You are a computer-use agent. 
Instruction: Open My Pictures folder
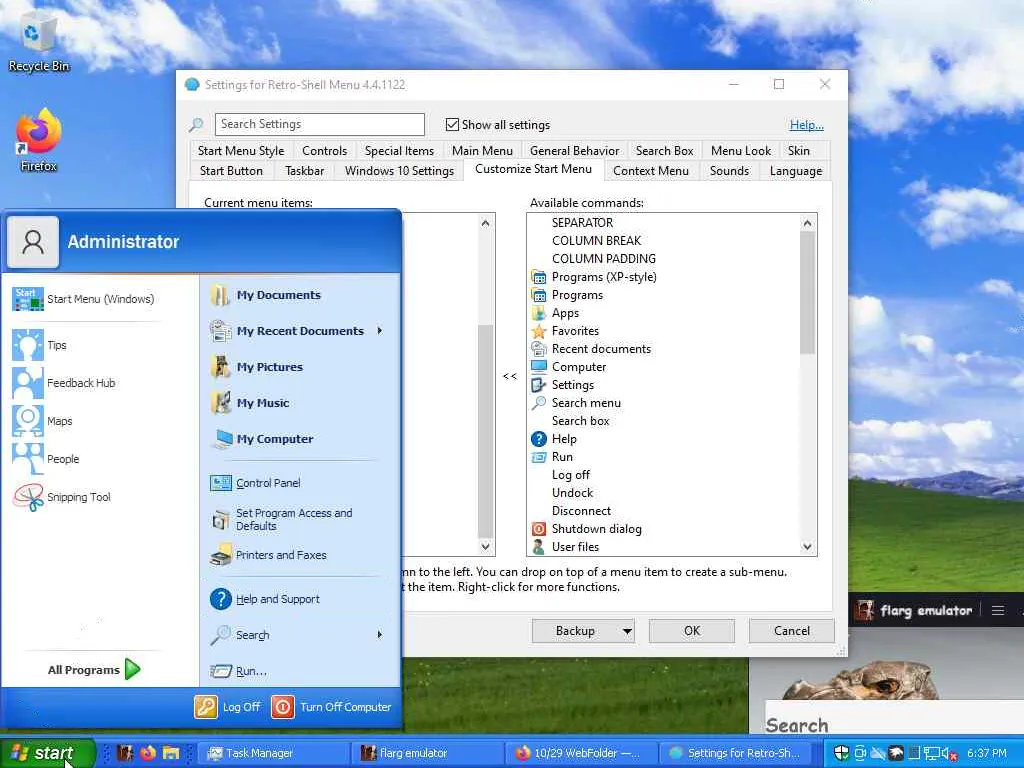click(257, 367)
